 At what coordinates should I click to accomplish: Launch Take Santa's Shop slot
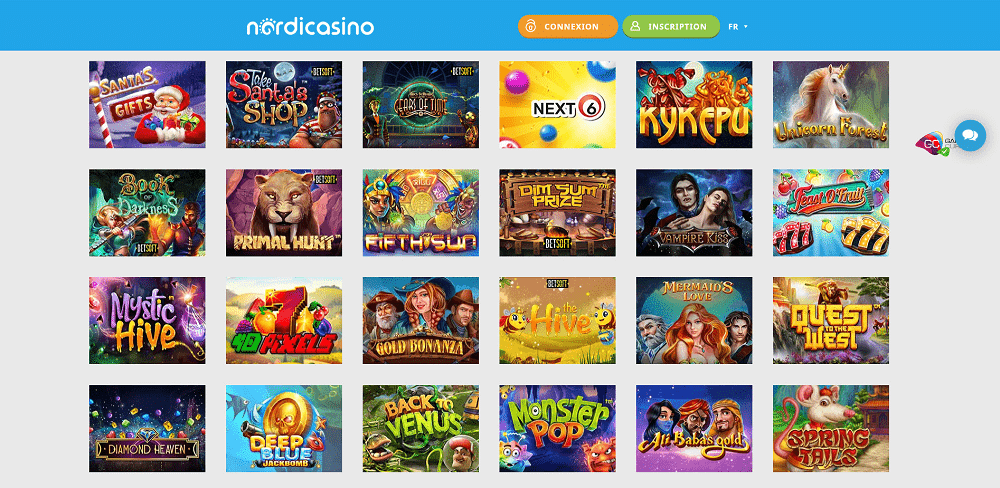(x=284, y=105)
